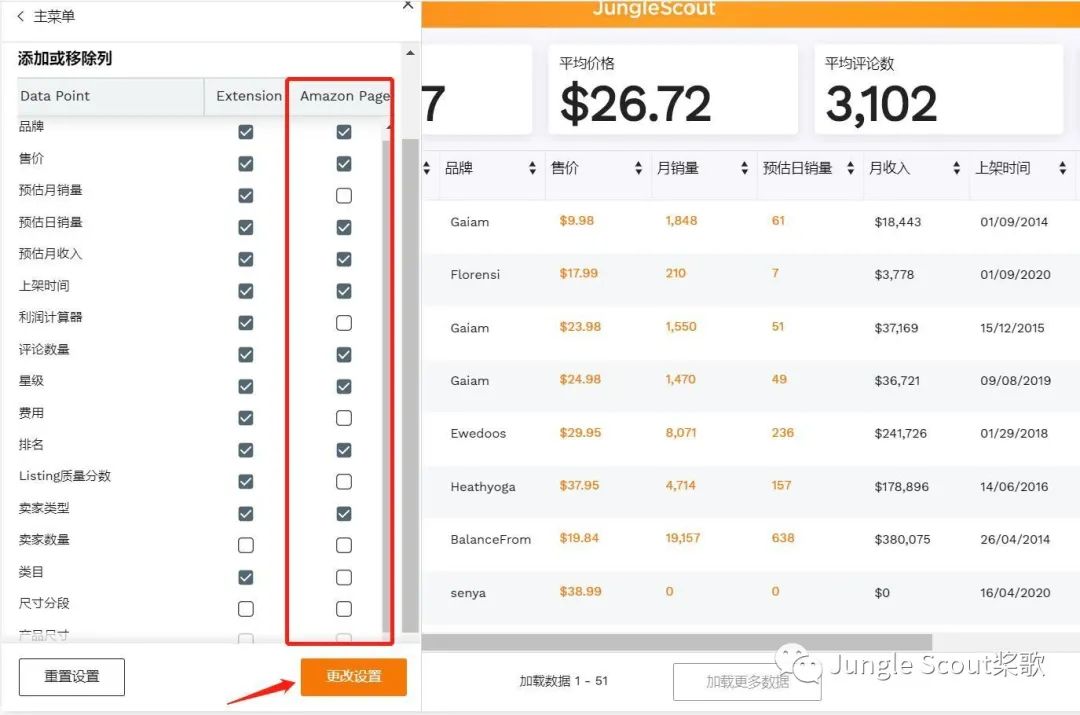This screenshot has height=715, width=1080.
Task: Click revenue value $380,075
Action: pos(902,540)
